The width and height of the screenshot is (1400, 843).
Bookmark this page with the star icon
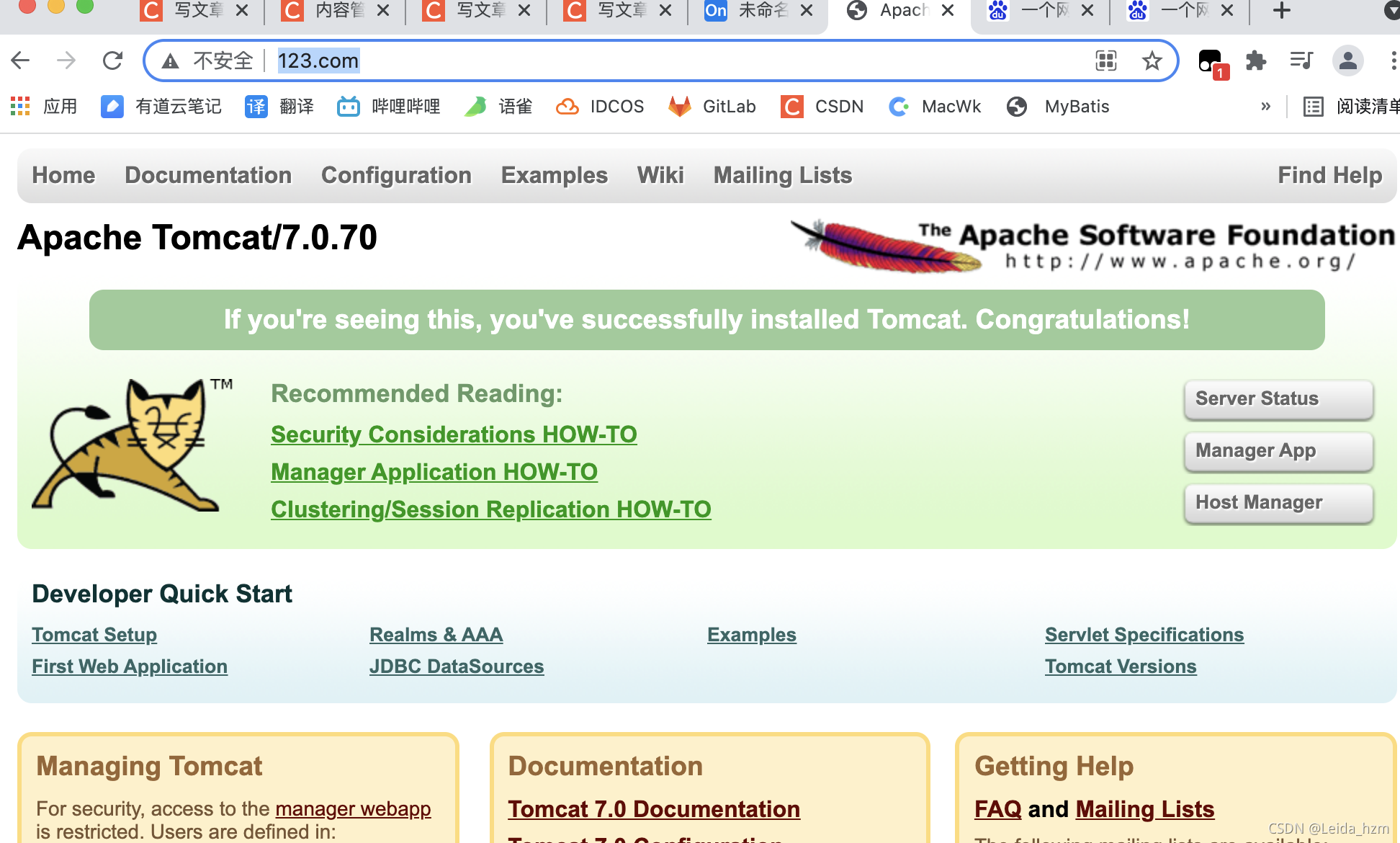tap(1152, 61)
